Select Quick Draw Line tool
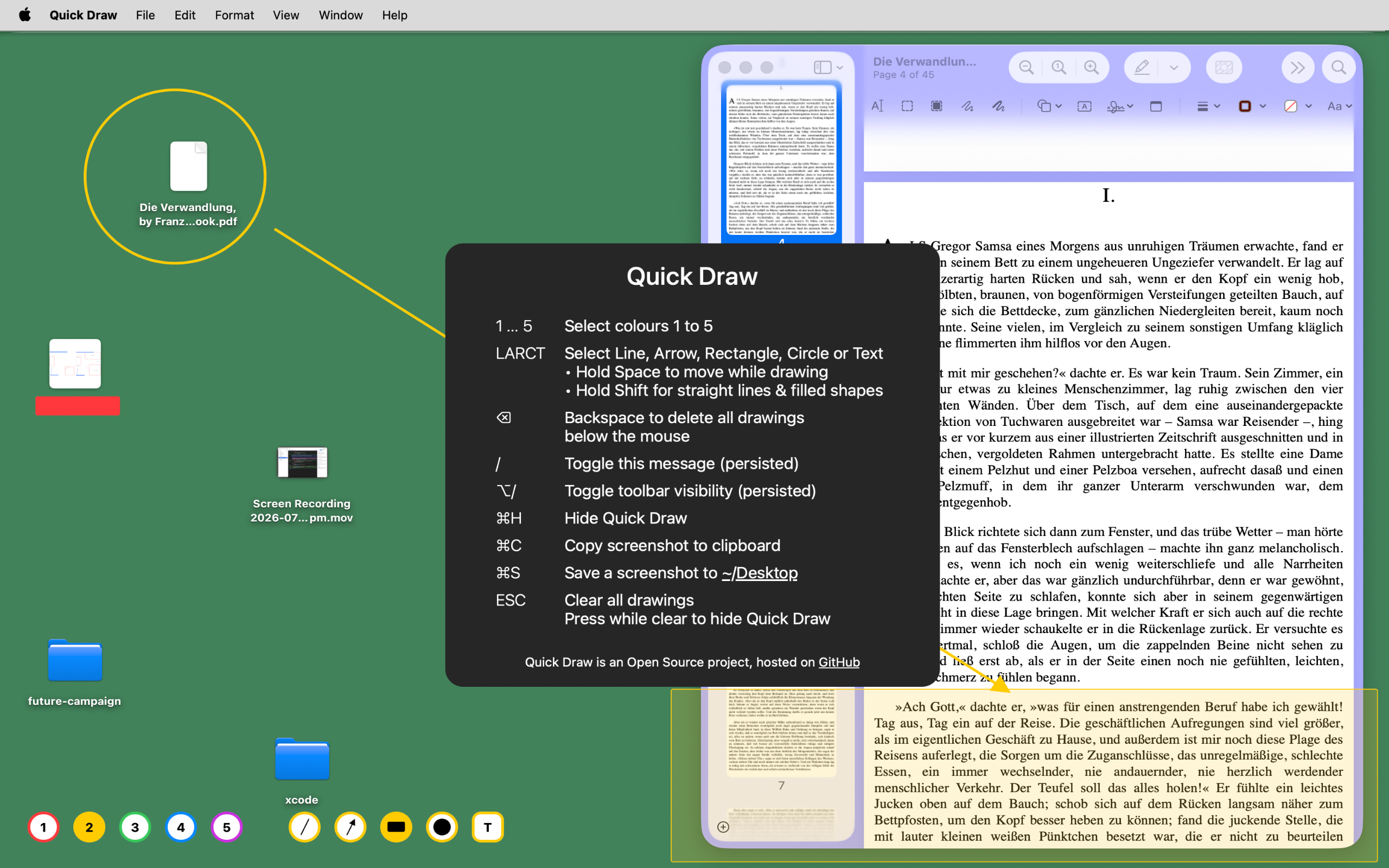Viewport: 1389px width, 868px height. [x=304, y=827]
